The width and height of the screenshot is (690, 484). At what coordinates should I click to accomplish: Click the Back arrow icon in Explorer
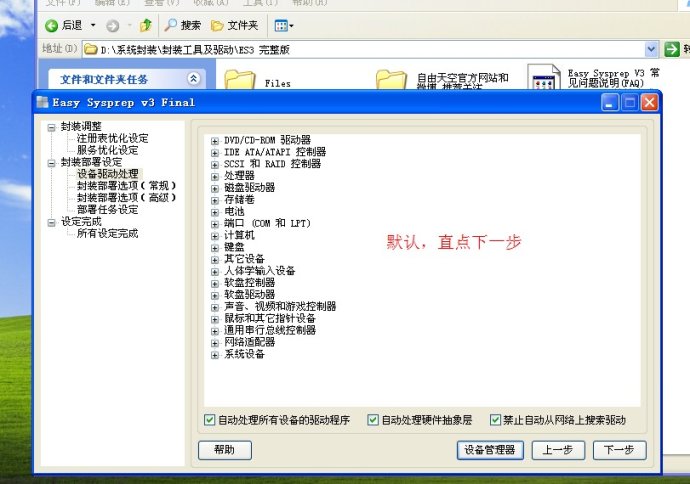click(51, 26)
